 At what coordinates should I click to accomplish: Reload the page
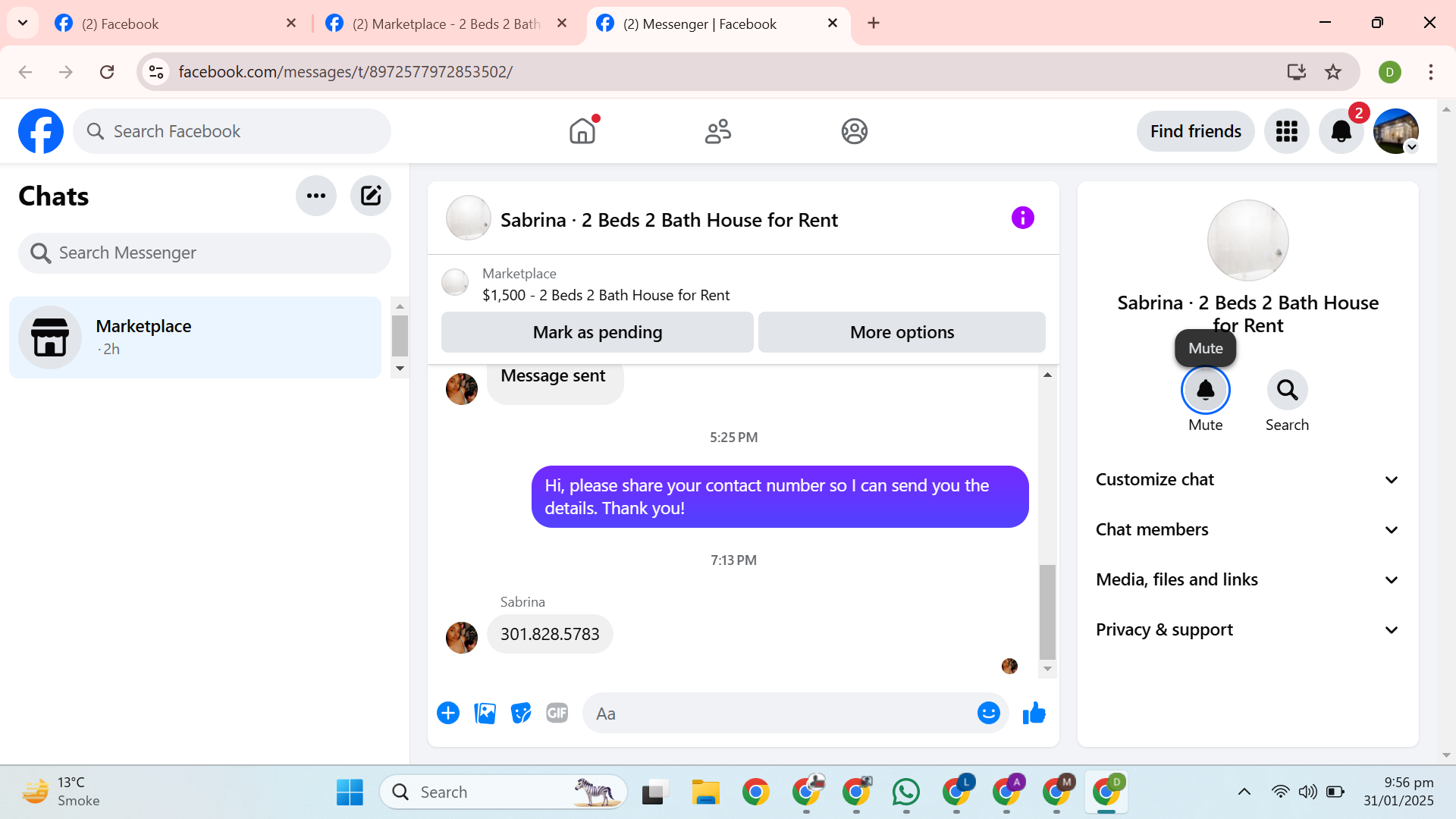click(107, 72)
